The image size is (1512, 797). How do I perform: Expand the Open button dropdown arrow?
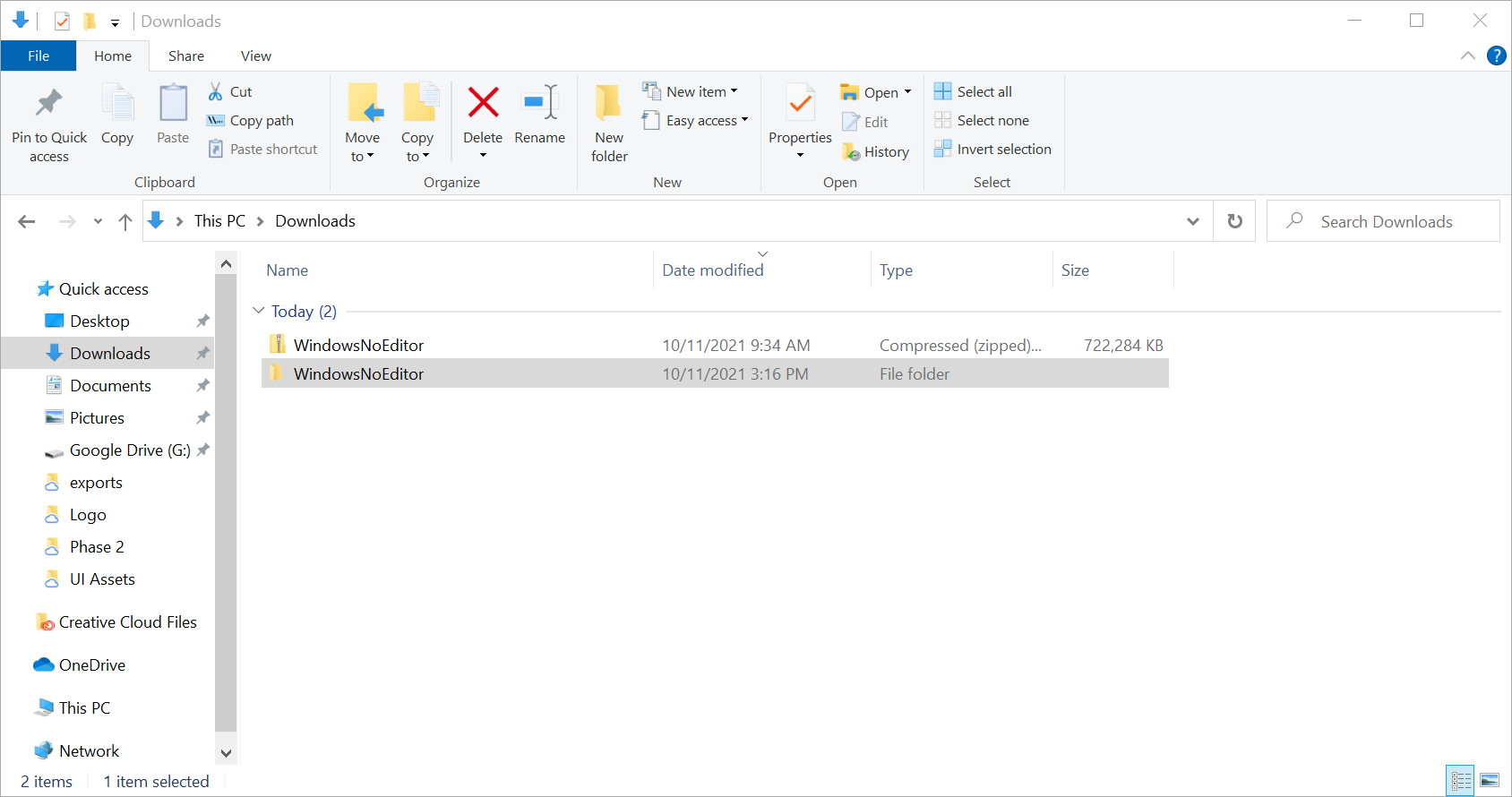(907, 92)
